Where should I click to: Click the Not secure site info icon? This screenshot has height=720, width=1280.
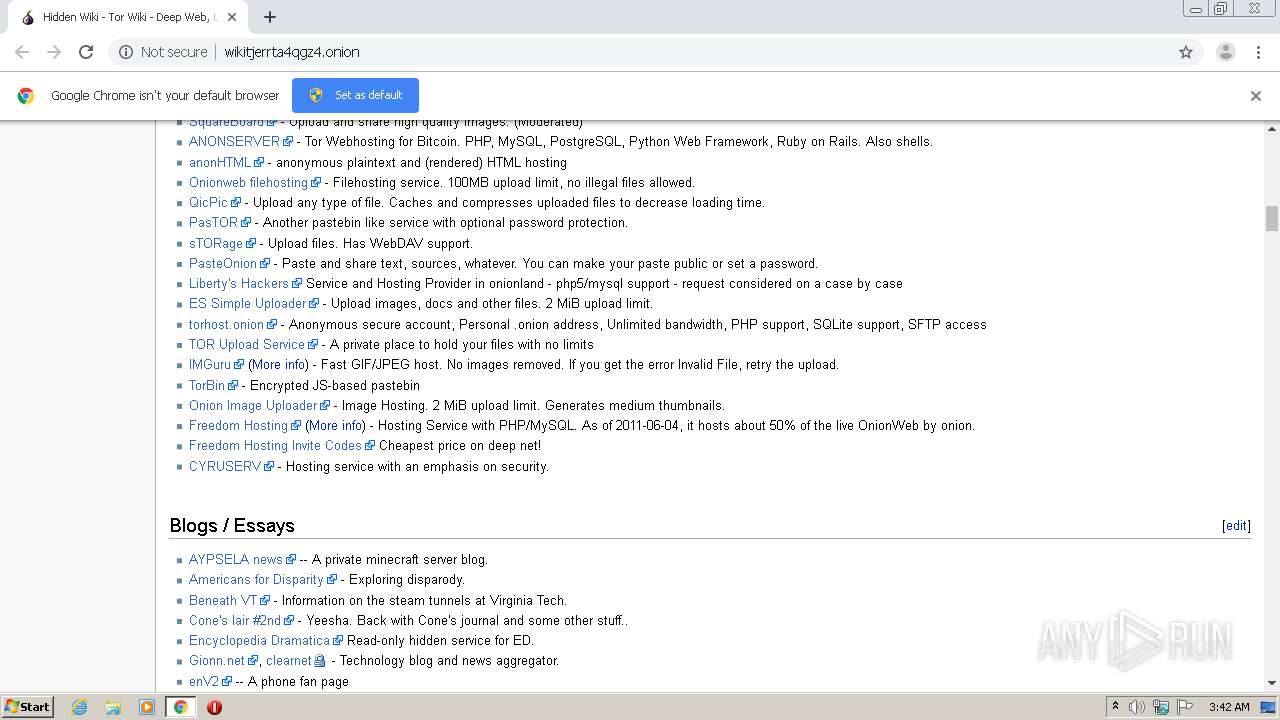tap(126, 52)
